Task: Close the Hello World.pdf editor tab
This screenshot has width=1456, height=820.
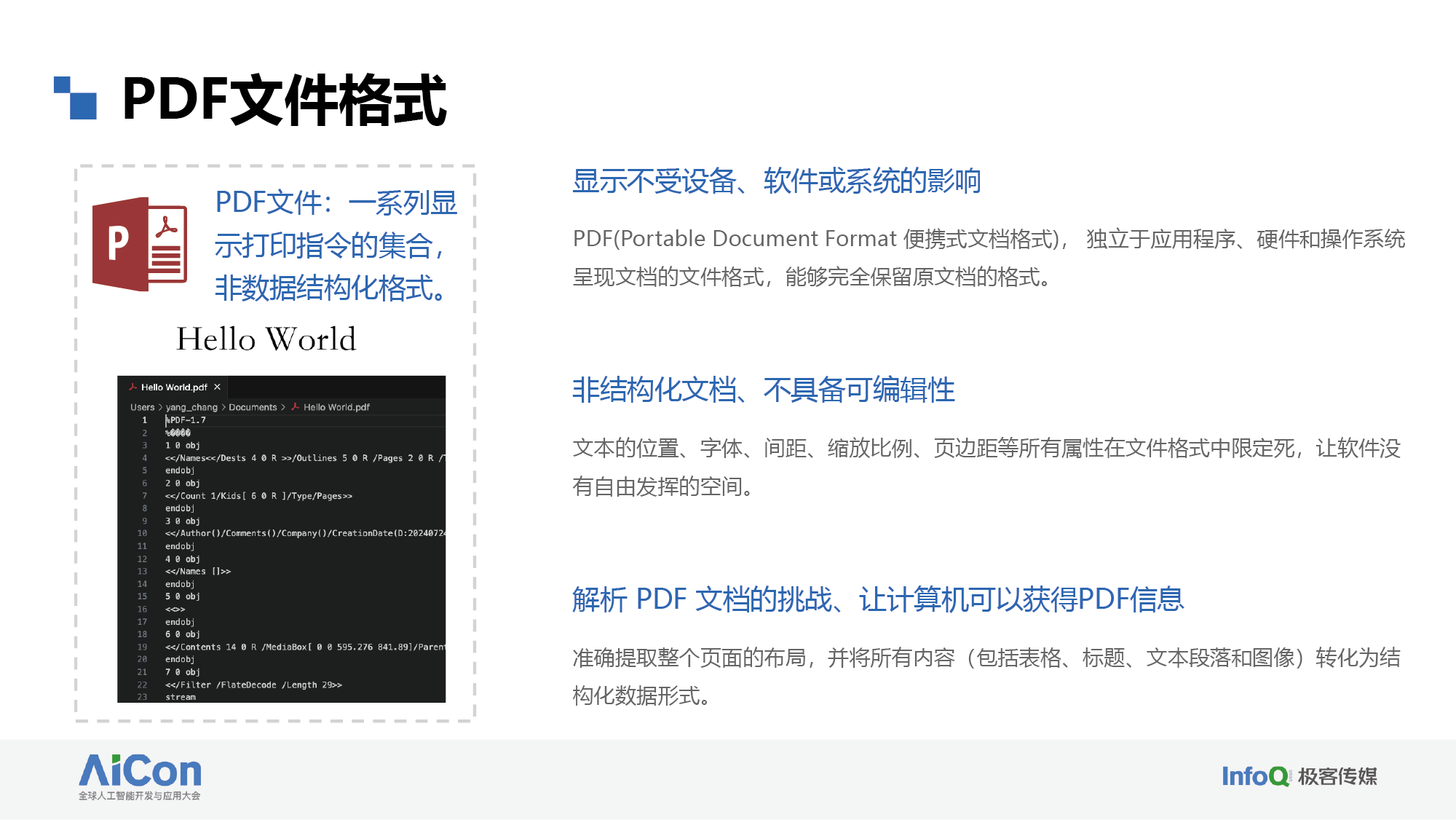Action: [217, 387]
